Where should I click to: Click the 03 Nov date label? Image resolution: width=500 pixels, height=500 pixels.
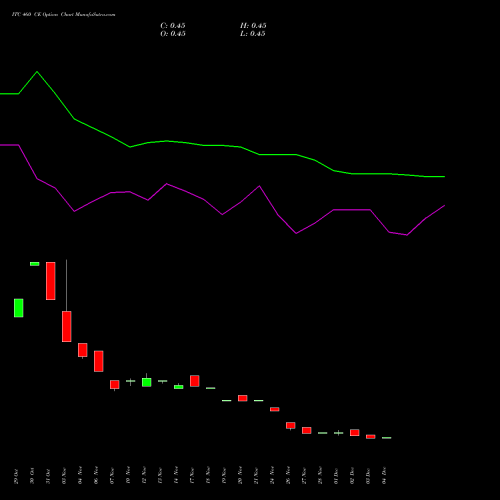64,476
